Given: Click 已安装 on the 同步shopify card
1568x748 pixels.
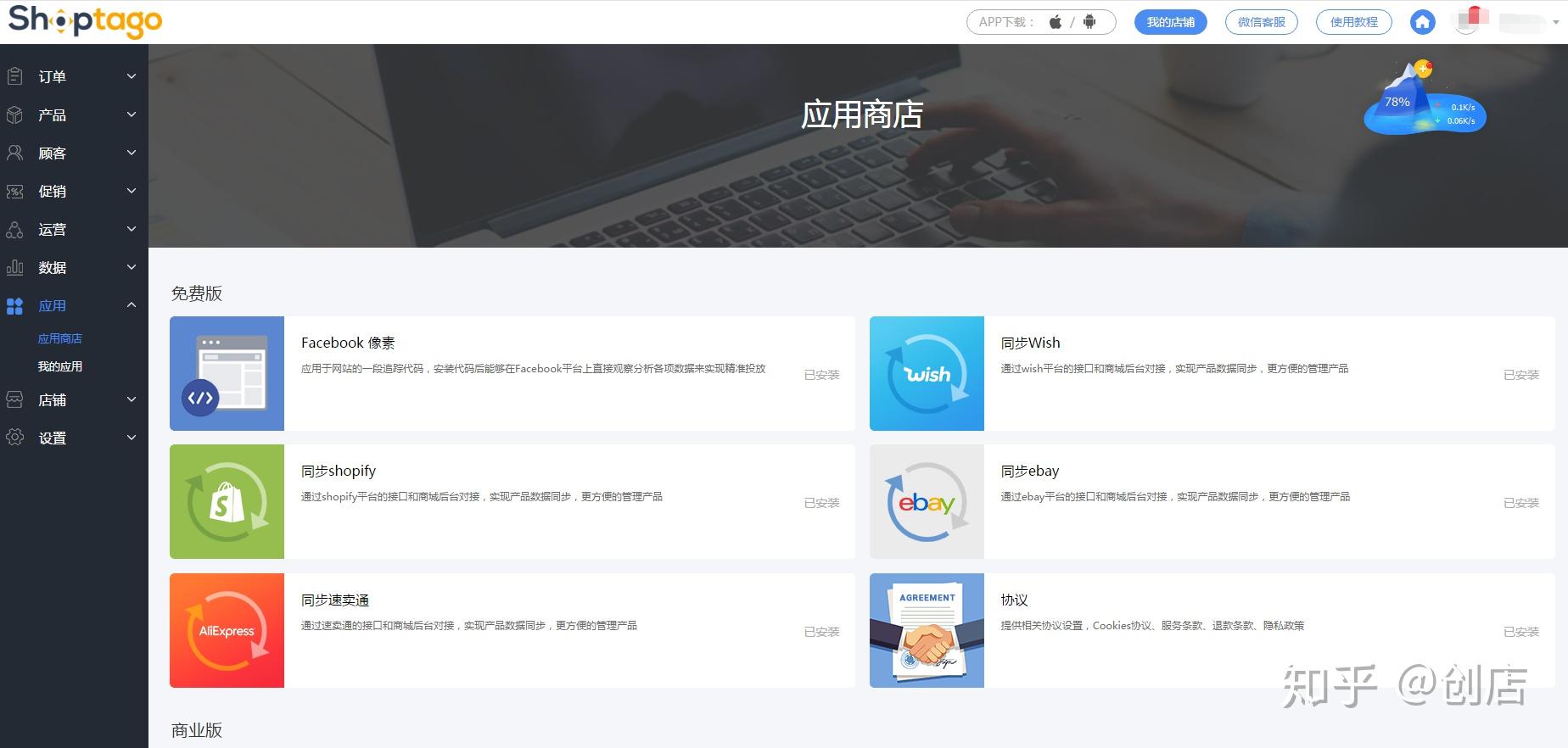Looking at the screenshot, I should click(822, 503).
